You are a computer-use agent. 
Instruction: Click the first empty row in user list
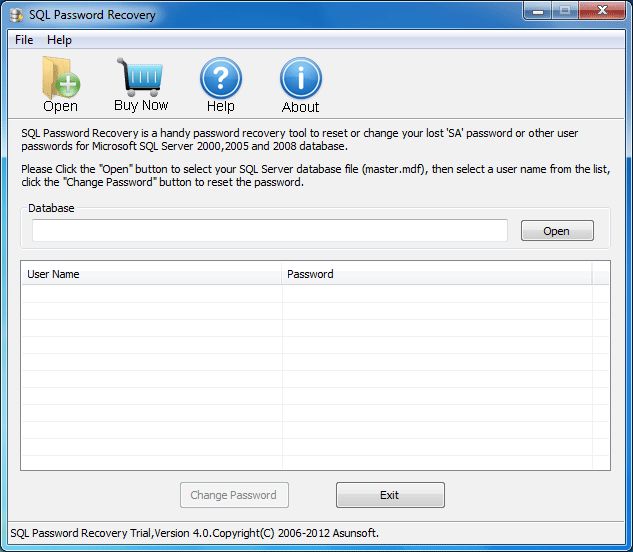(315, 294)
